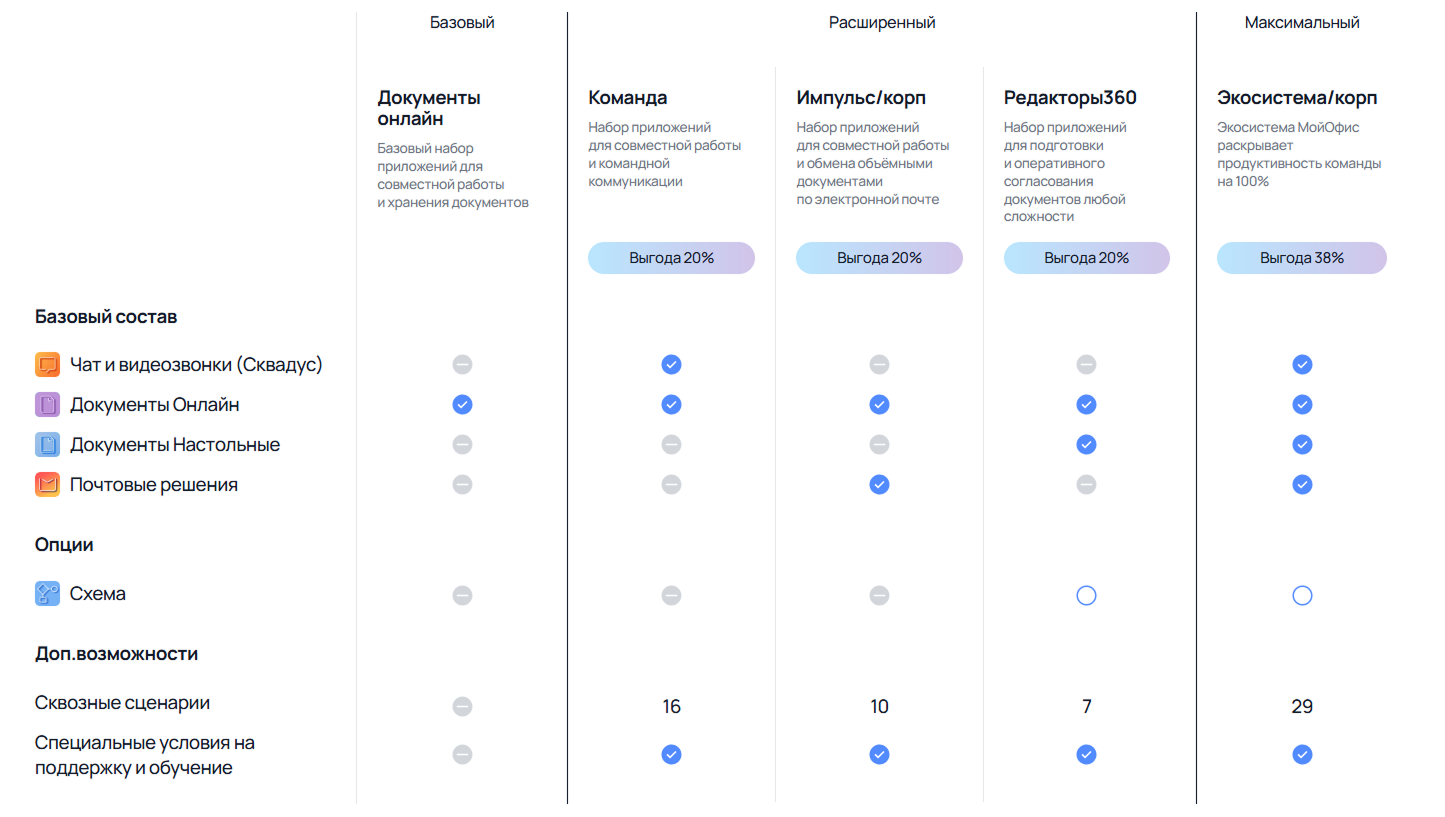Click the number 29 in Сквозные сценарии row
The image size is (1445, 817).
tap(1302, 707)
